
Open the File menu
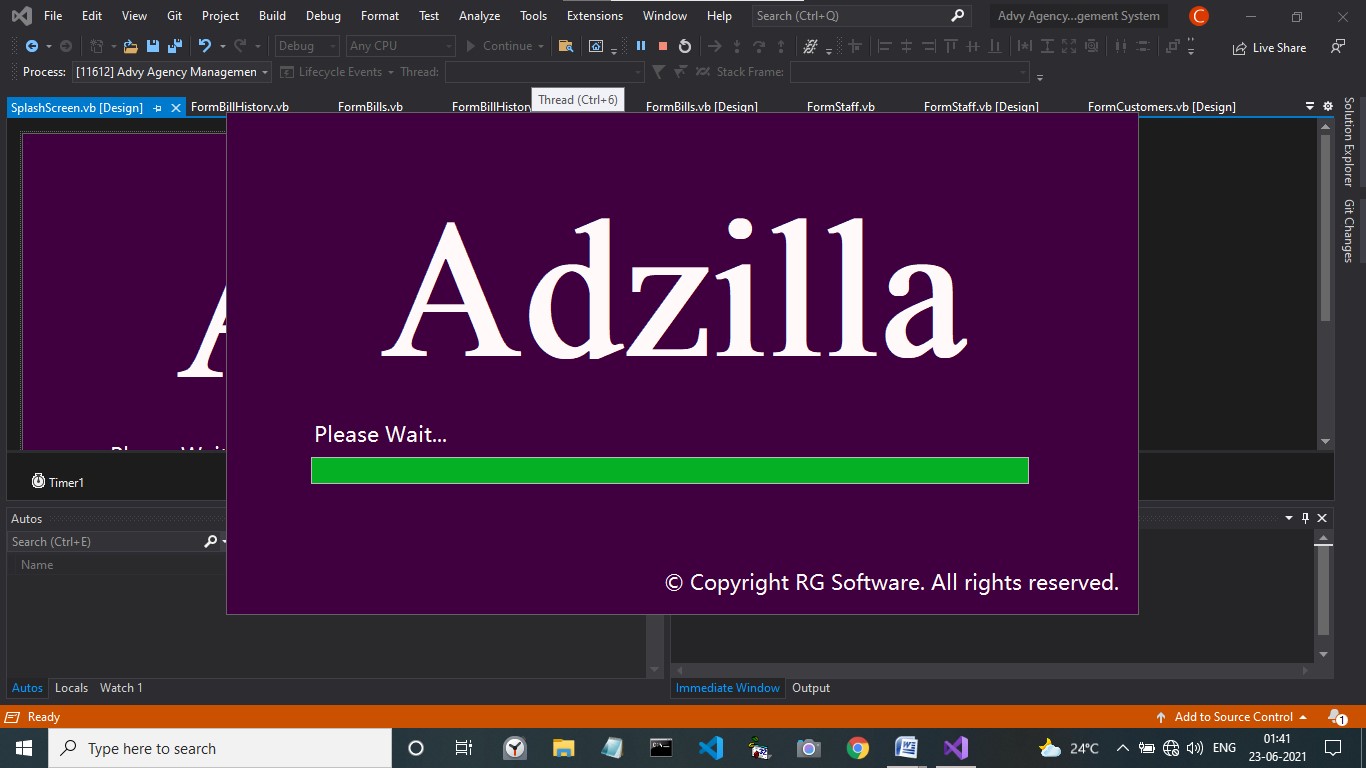coord(53,16)
